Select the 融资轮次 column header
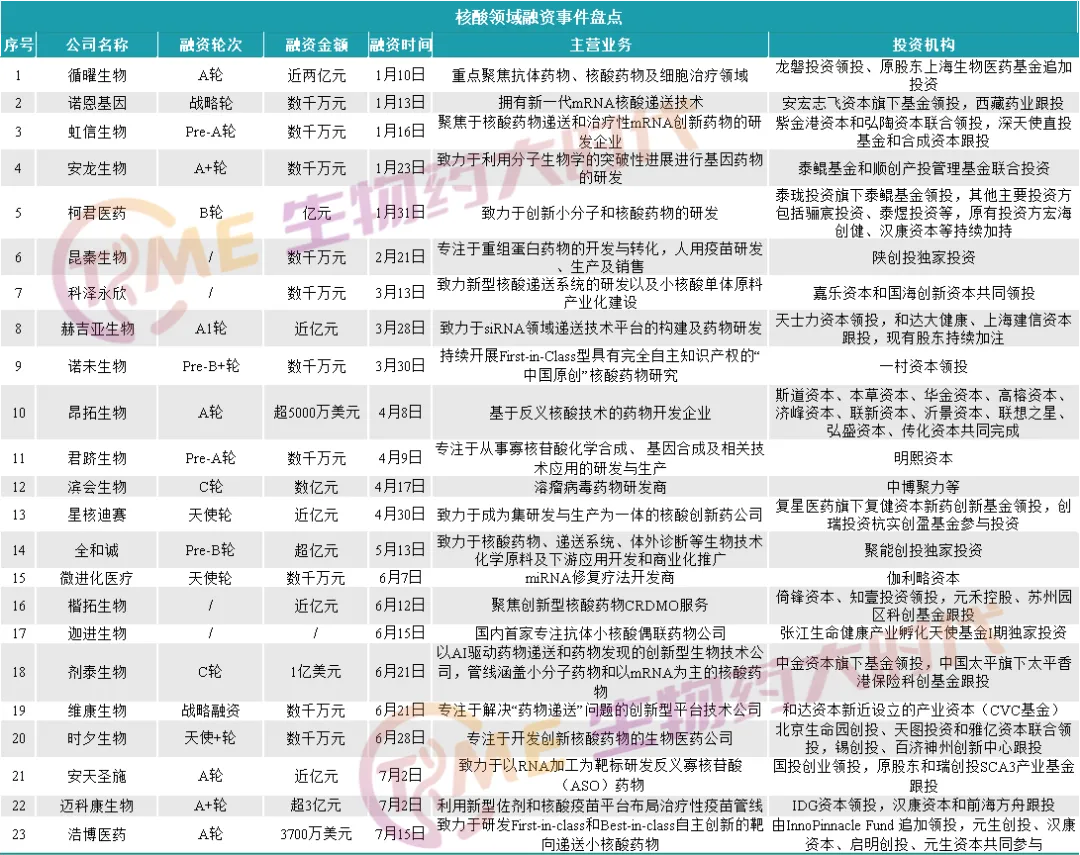The image size is (1080, 855). point(211,45)
